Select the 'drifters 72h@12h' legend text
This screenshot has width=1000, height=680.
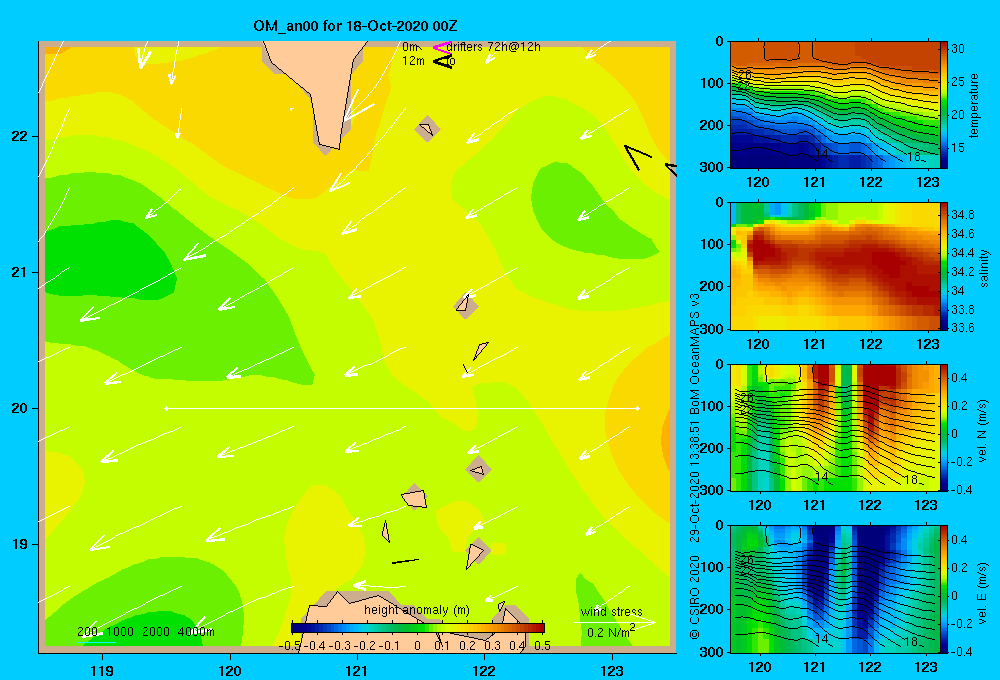[493, 47]
